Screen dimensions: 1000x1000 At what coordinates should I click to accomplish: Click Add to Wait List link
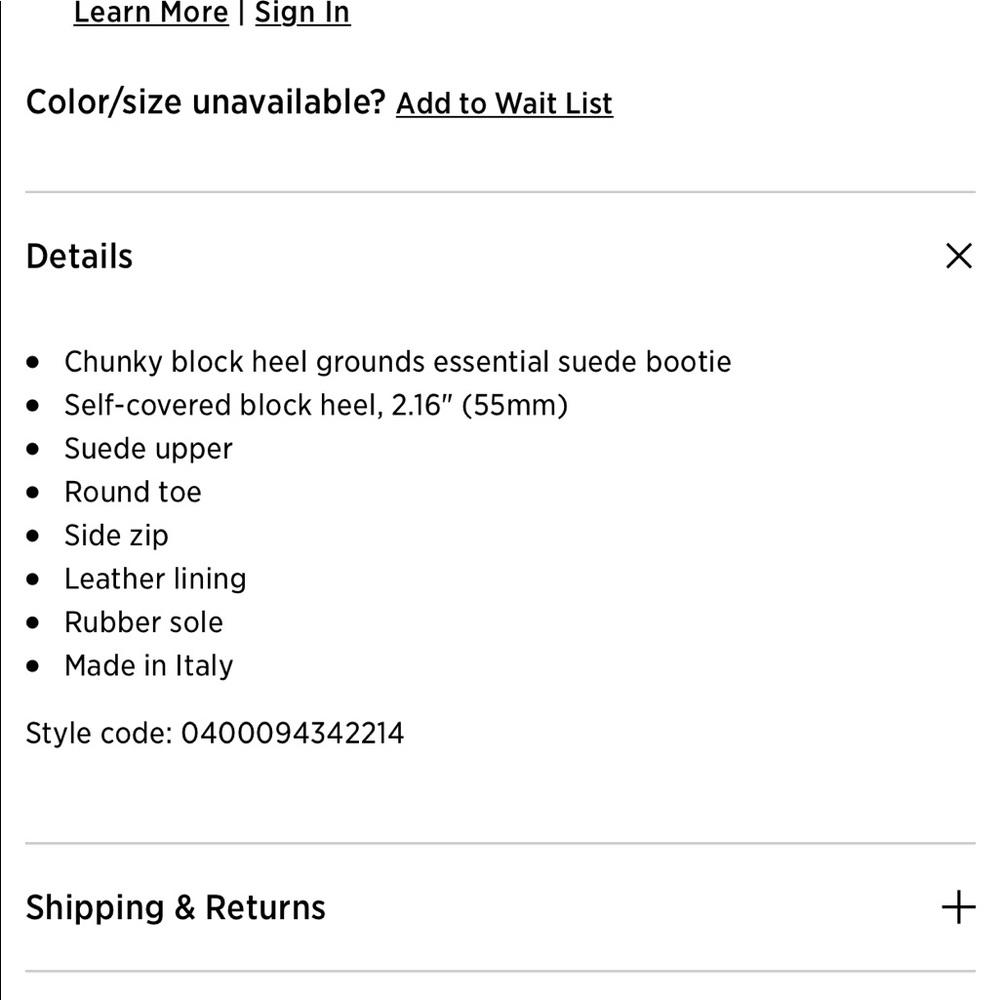[x=504, y=103]
